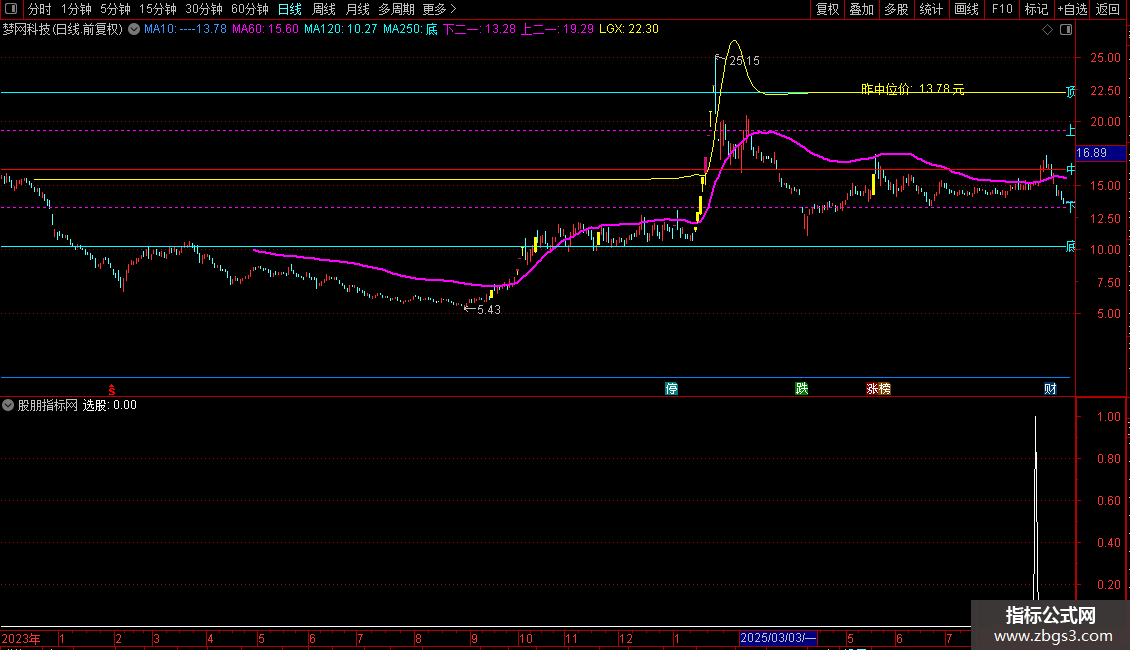The height and width of the screenshot is (650, 1130).
Task: Click the diamond icon at chart top right
Action: pyautogui.click(x=1047, y=30)
